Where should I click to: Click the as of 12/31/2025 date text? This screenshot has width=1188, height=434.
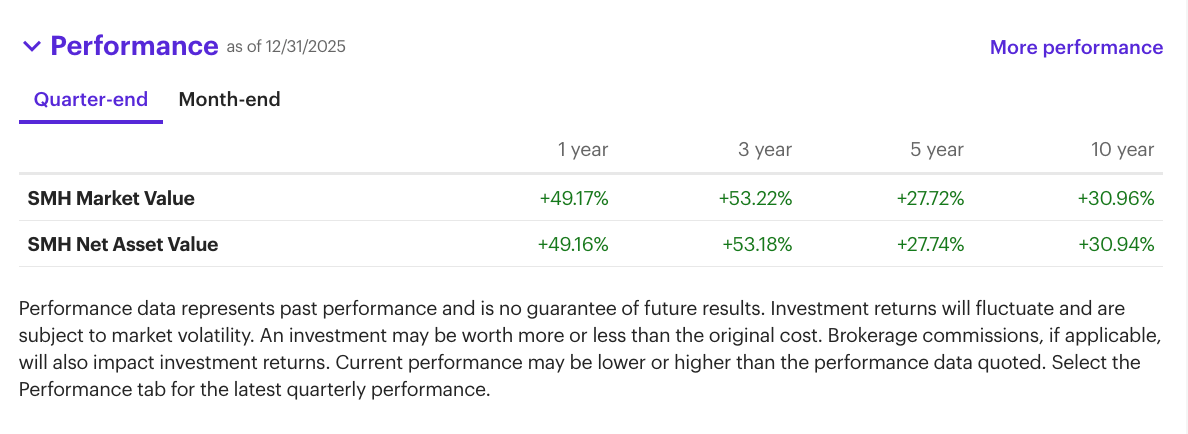(286, 47)
